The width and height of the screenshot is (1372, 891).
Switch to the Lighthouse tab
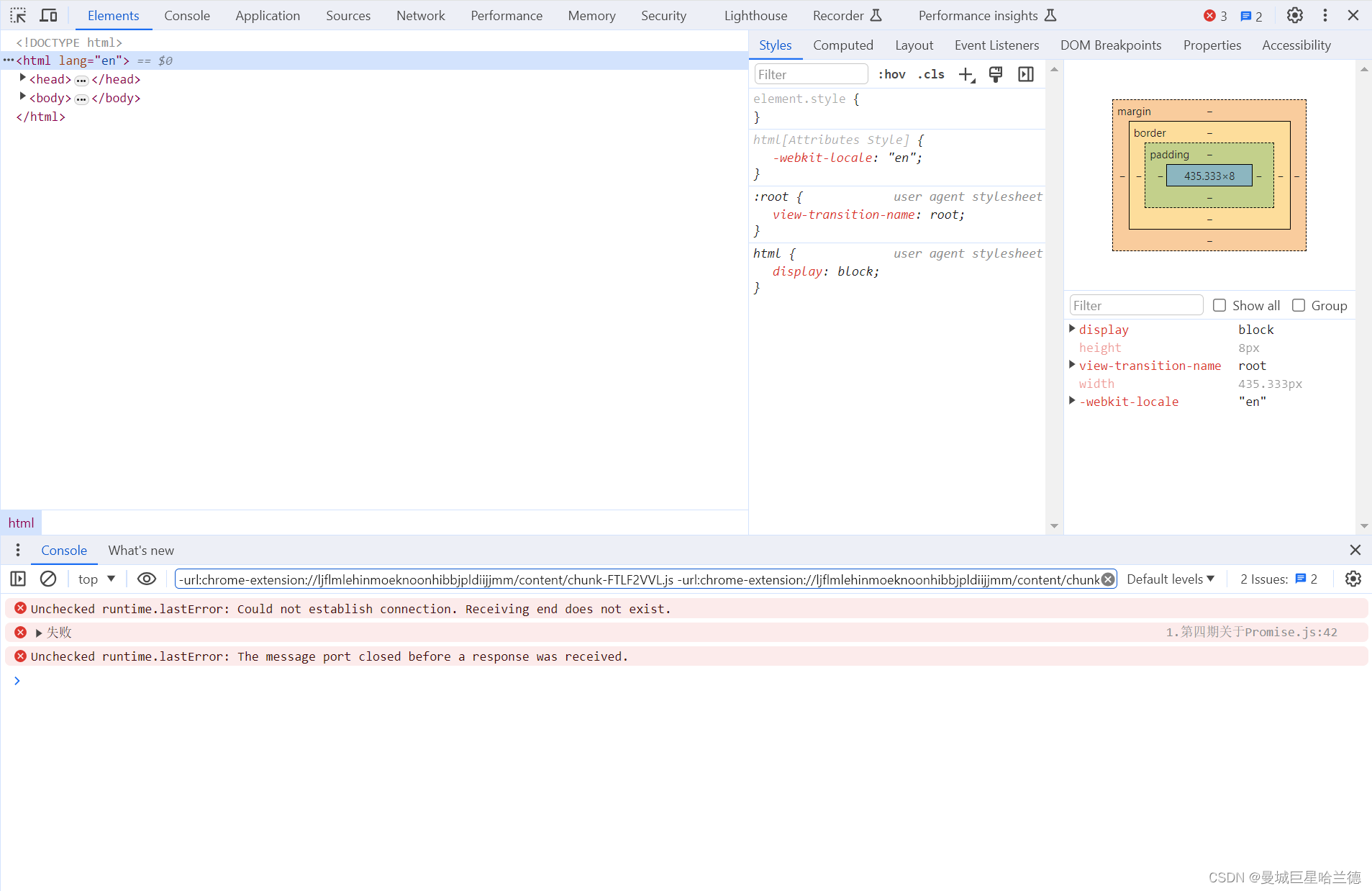click(755, 15)
